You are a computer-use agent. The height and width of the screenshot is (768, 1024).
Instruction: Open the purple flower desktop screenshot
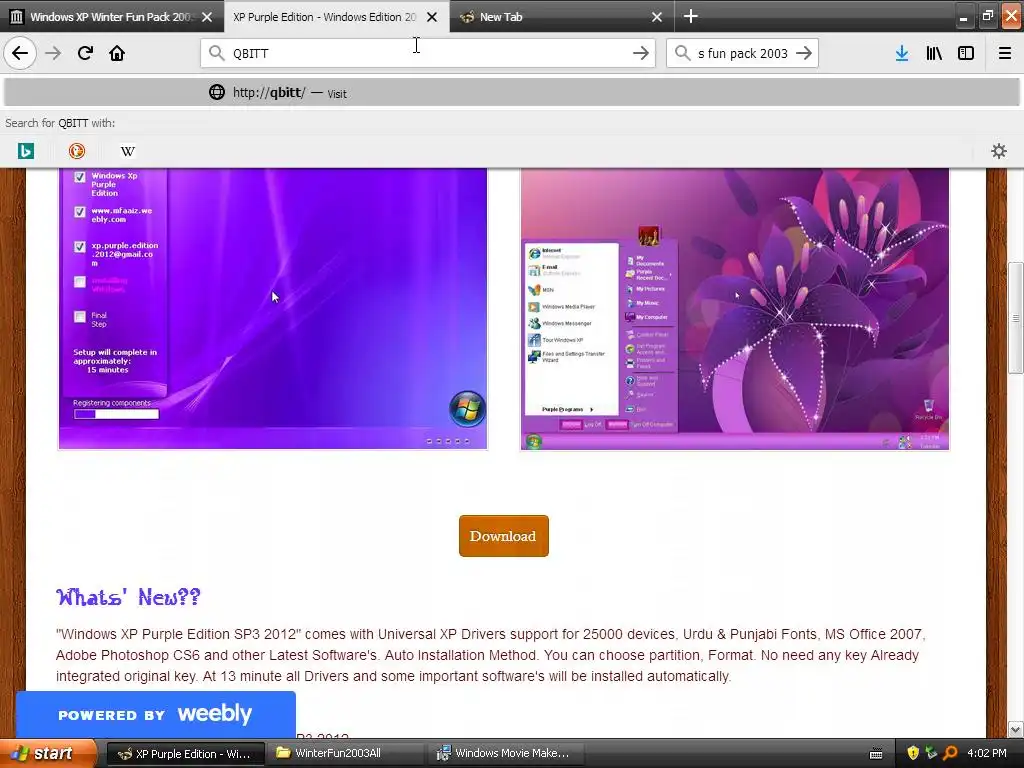pos(735,308)
